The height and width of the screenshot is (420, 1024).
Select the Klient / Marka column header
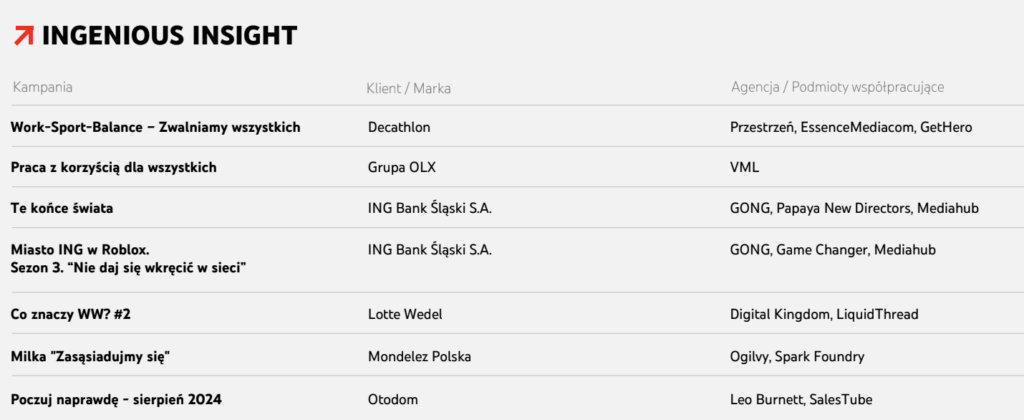point(408,88)
